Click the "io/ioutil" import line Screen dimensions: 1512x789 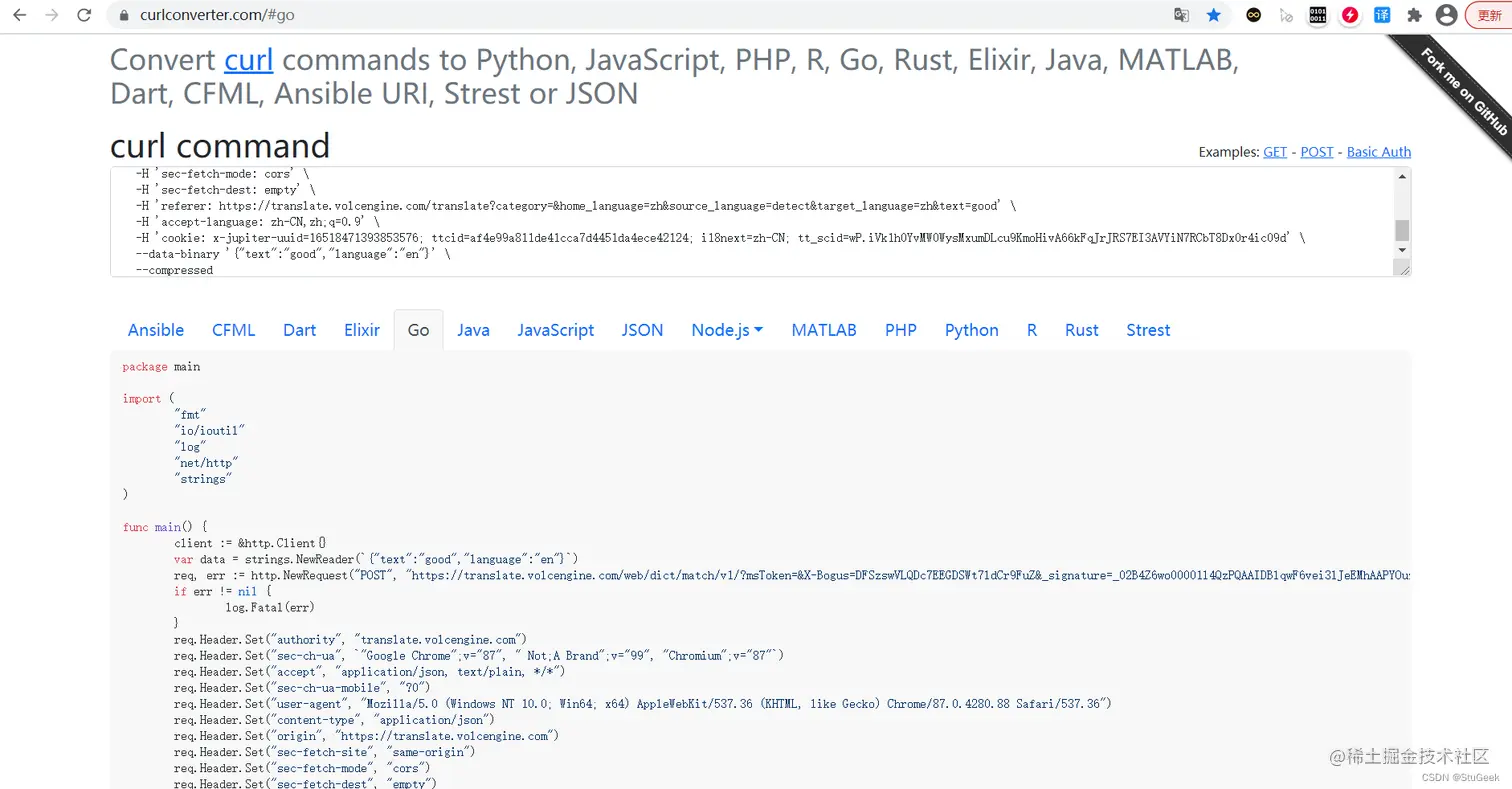click(x=209, y=431)
